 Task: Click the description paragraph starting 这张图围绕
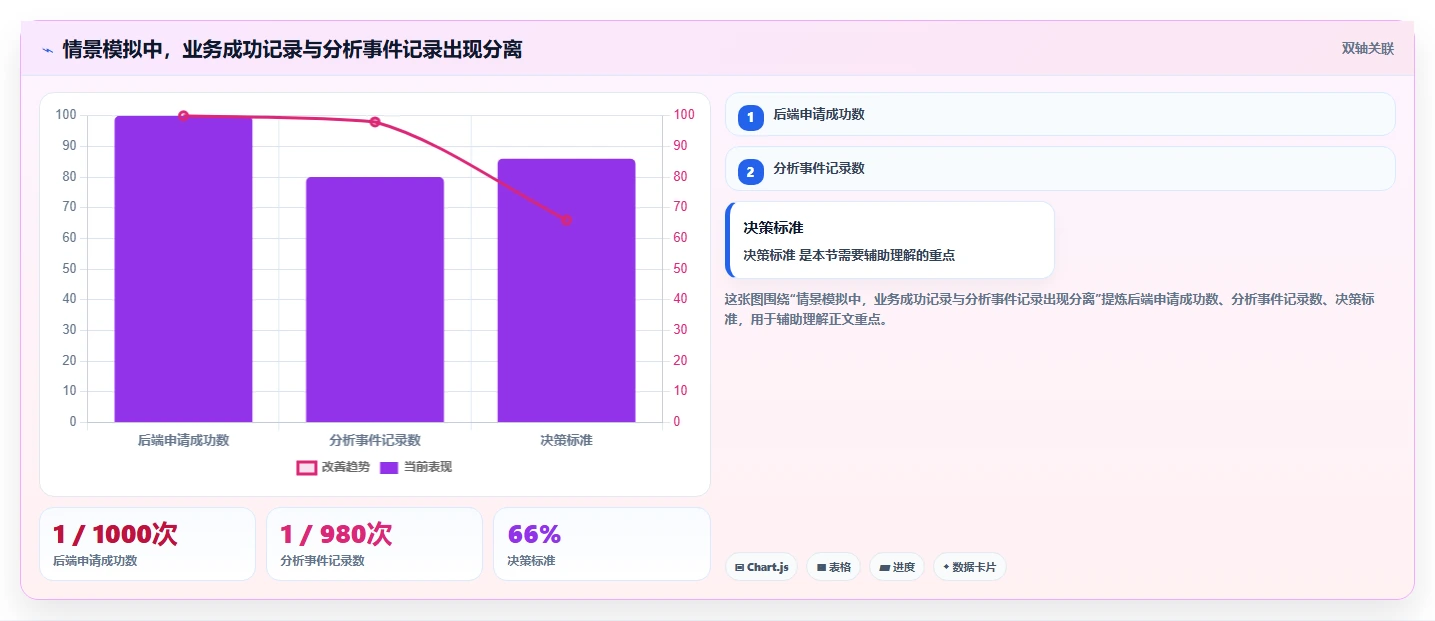1050,309
